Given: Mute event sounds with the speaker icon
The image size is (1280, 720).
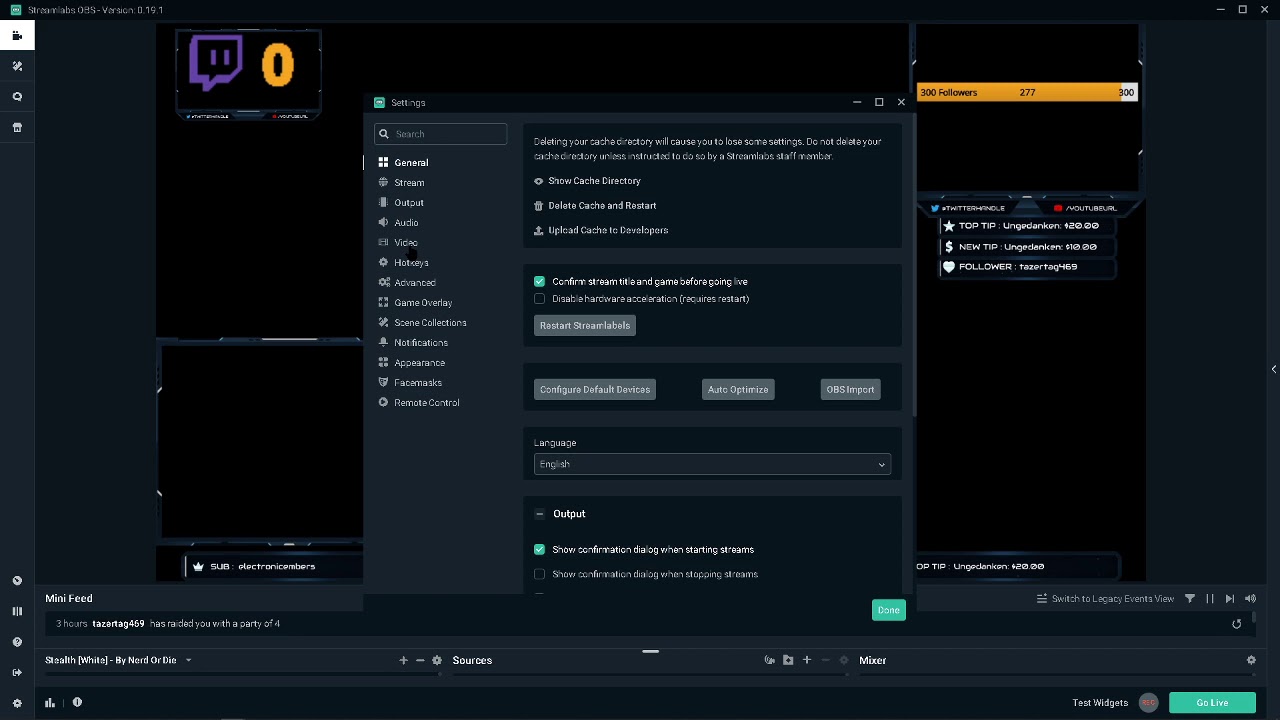Looking at the screenshot, I should (1250, 598).
